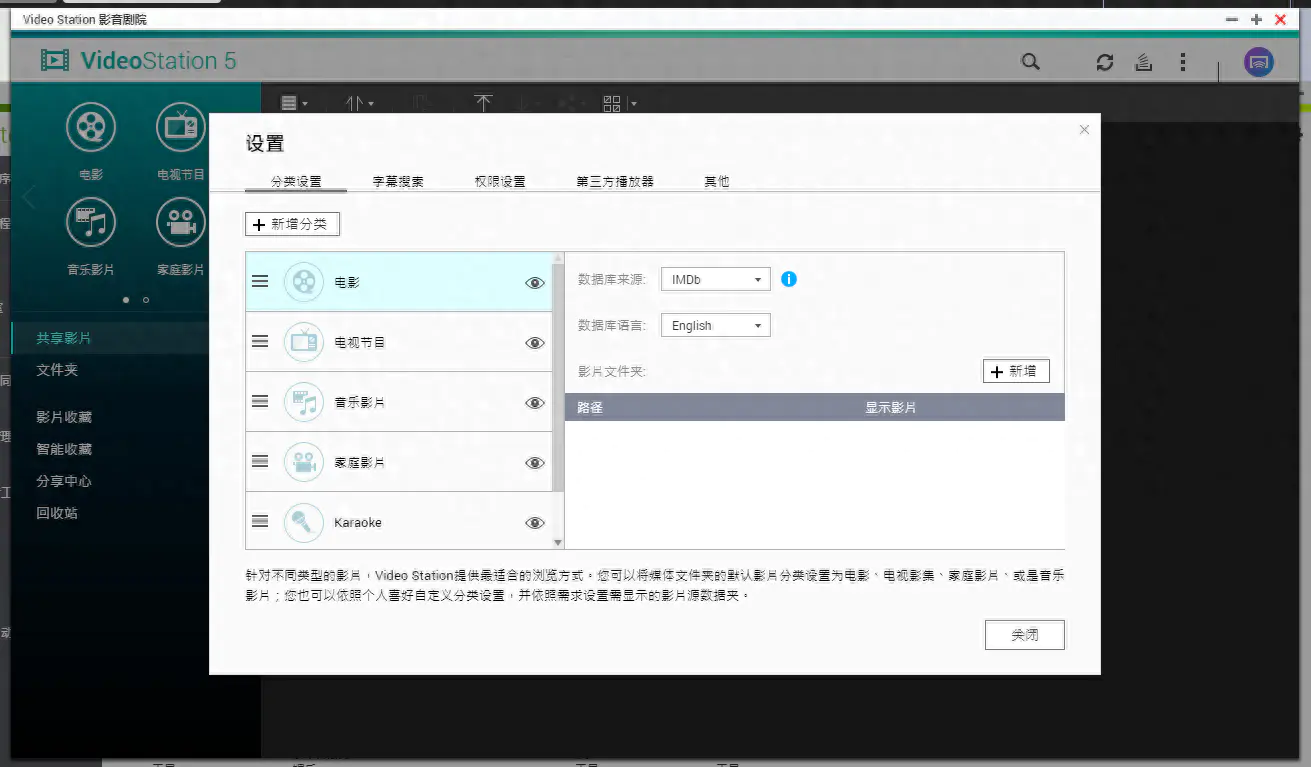Click the 显示影片 column header

(891, 408)
